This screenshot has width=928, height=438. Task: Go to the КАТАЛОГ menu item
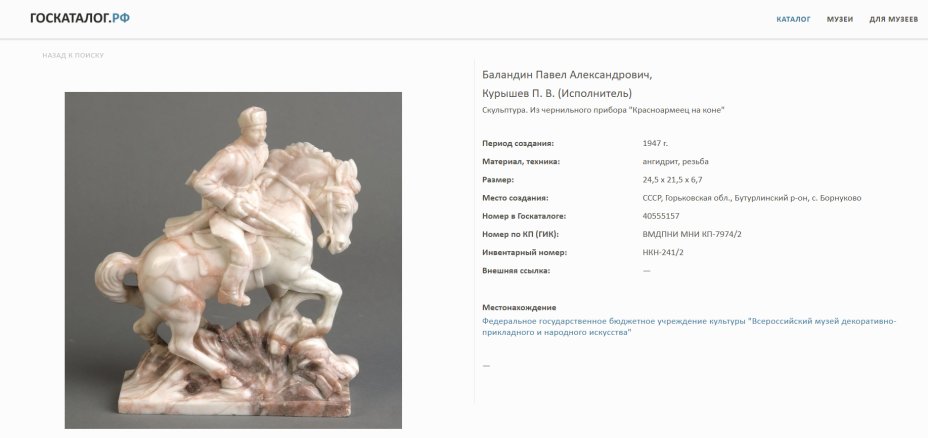pos(793,20)
